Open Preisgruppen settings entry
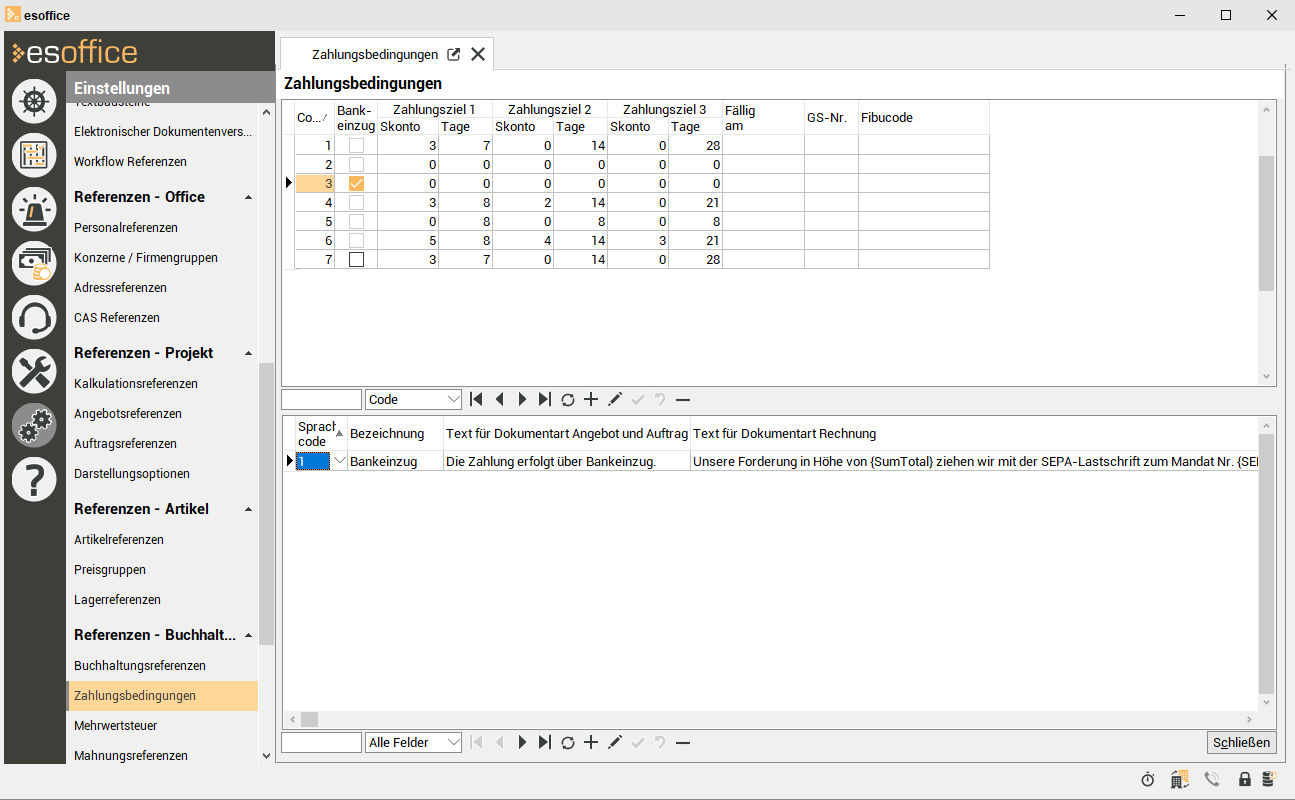Image resolution: width=1295 pixels, height=800 pixels. 110,569
